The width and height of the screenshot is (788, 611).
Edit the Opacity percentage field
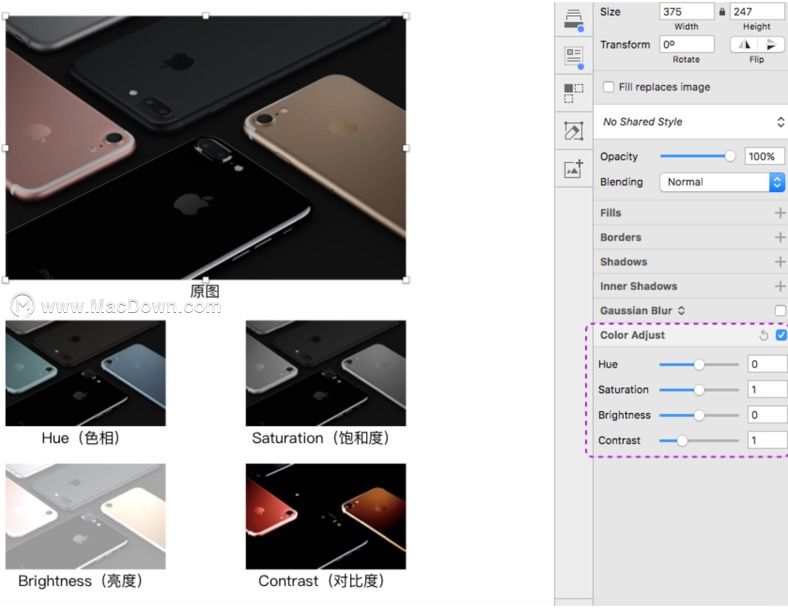pyautogui.click(x=764, y=156)
